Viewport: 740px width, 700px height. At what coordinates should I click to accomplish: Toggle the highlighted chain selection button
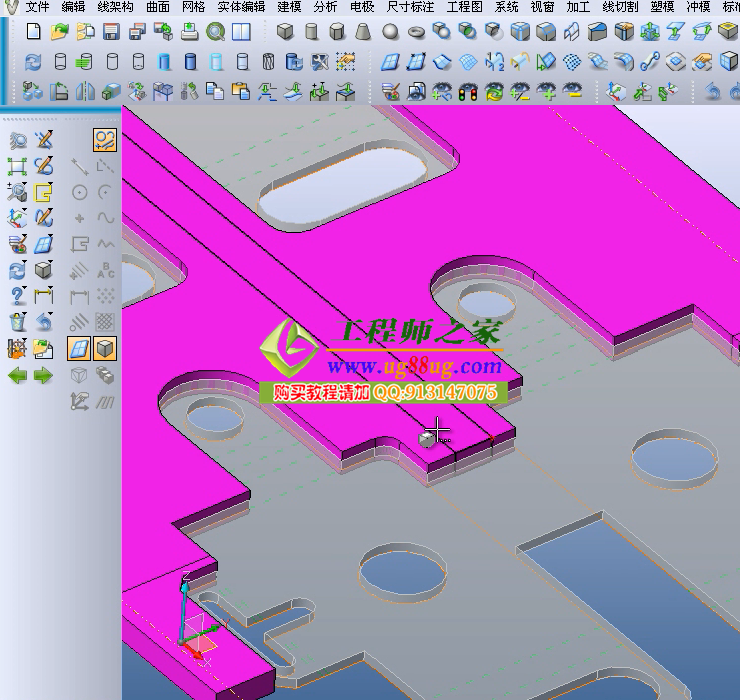pos(105,140)
